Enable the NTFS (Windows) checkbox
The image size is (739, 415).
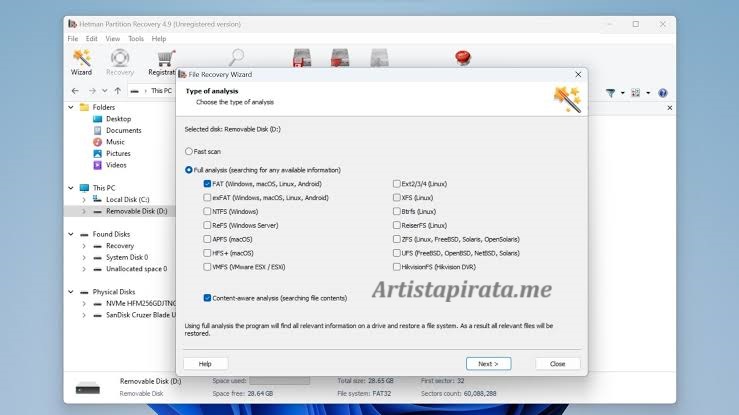pyautogui.click(x=207, y=212)
